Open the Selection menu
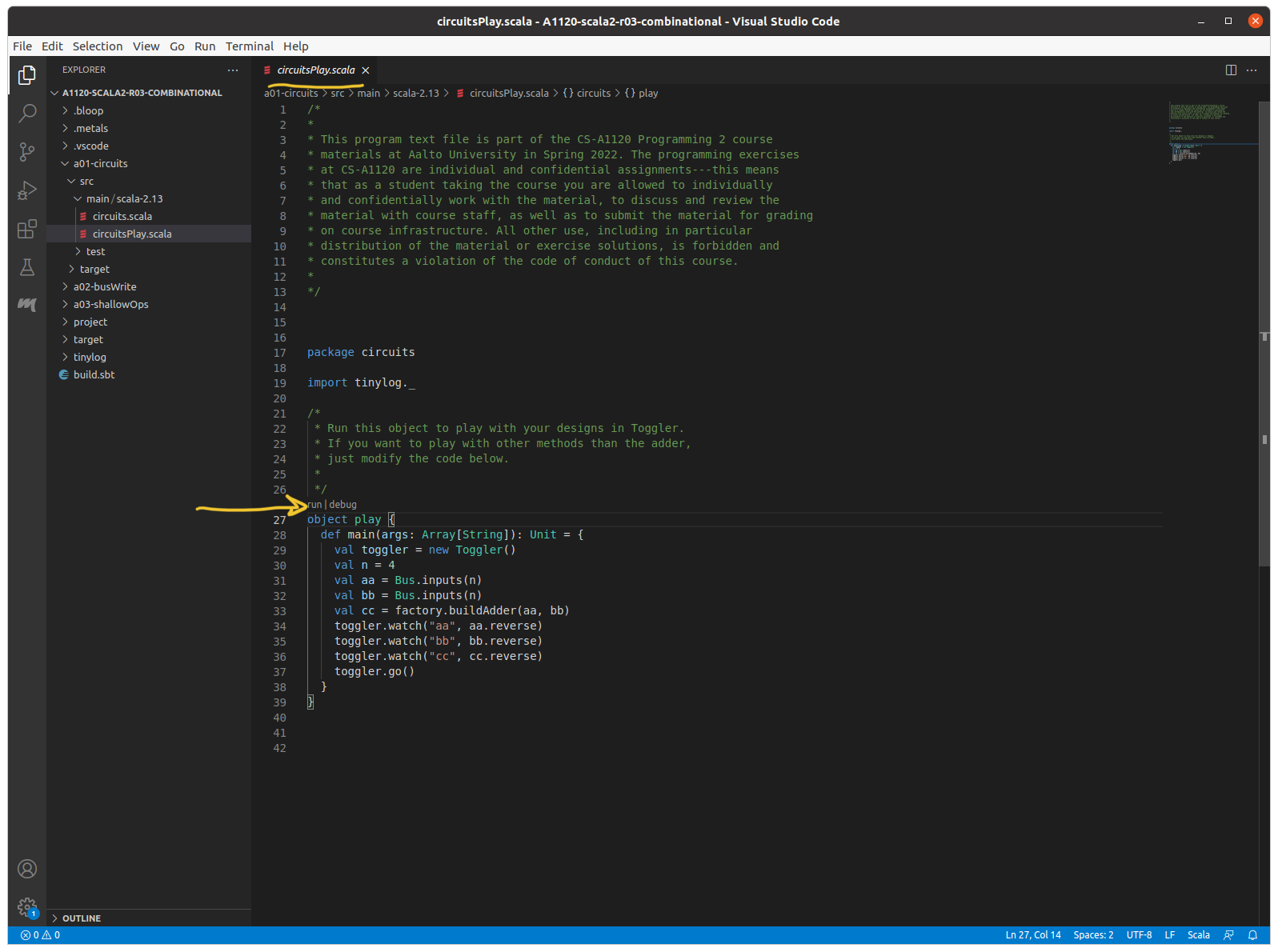The width and height of the screenshot is (1278, 952). (x=98, y=46)
